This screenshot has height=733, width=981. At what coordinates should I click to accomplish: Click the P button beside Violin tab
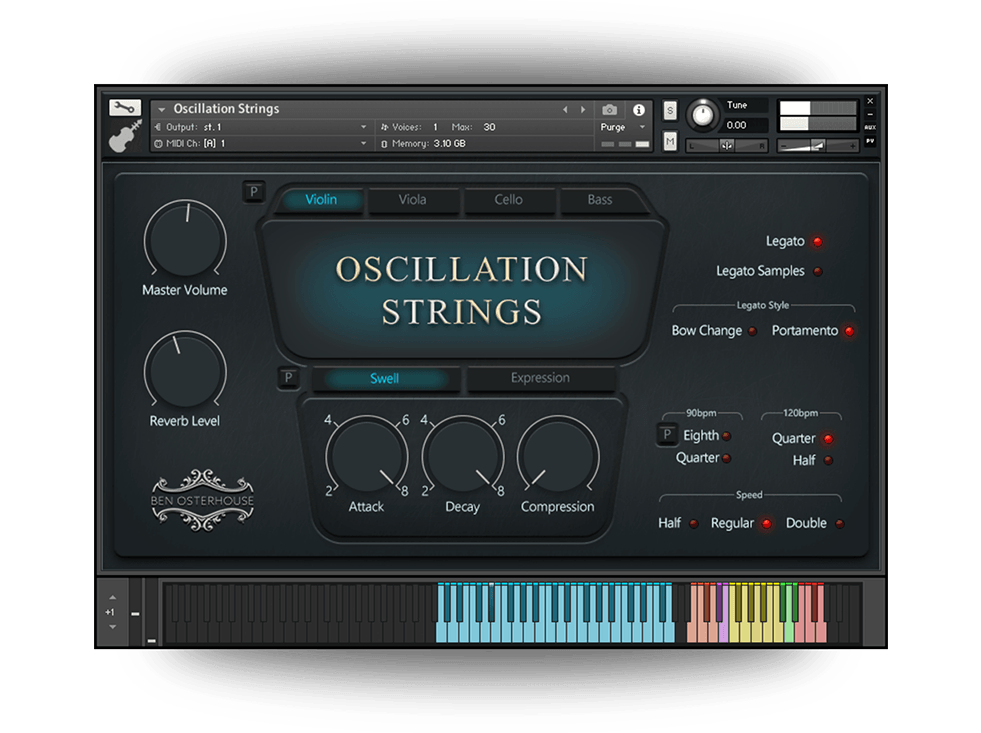point(253,191)
